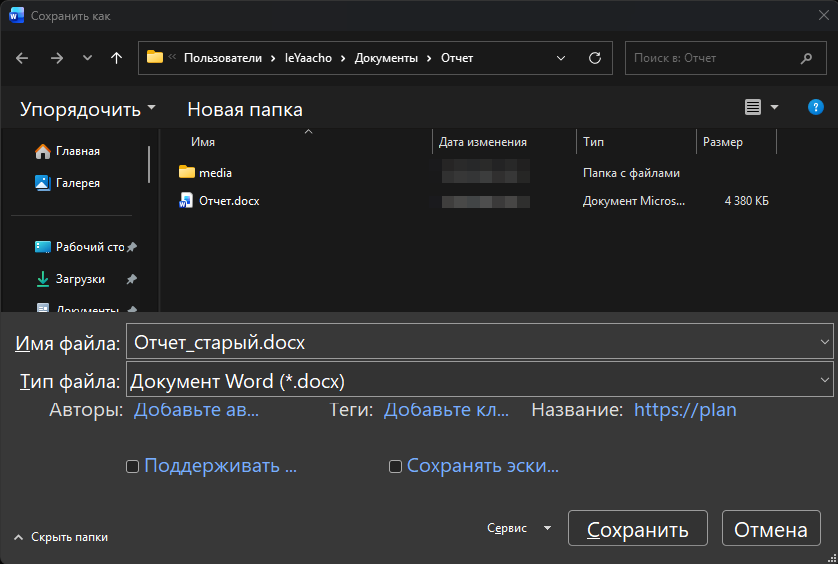838x564 pixels.
Task: Toggle the Поддерживать ... checkbox
Action: point(133,467)
